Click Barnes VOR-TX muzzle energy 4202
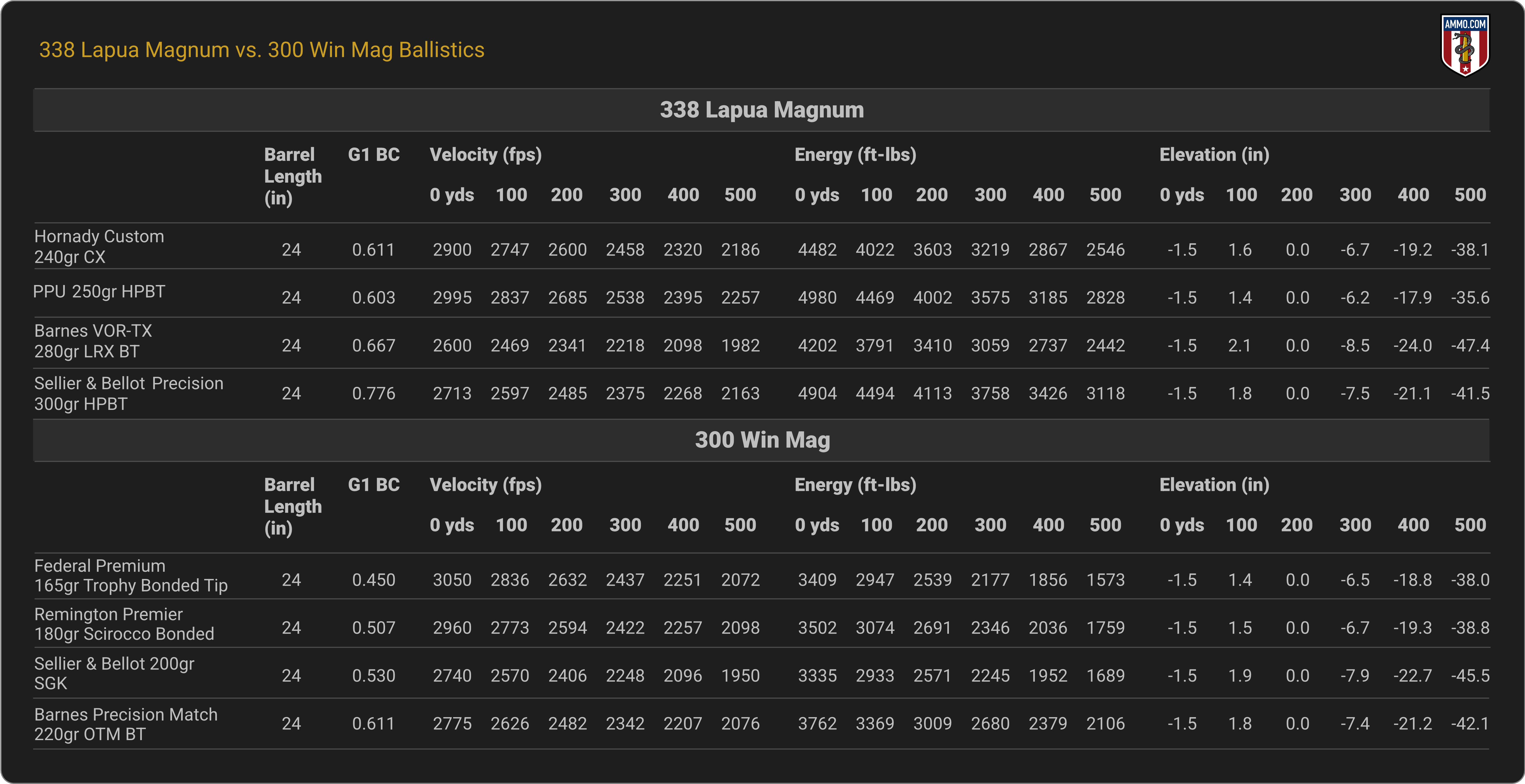Screen dimensions: 1525x784 tap(818, 346)
